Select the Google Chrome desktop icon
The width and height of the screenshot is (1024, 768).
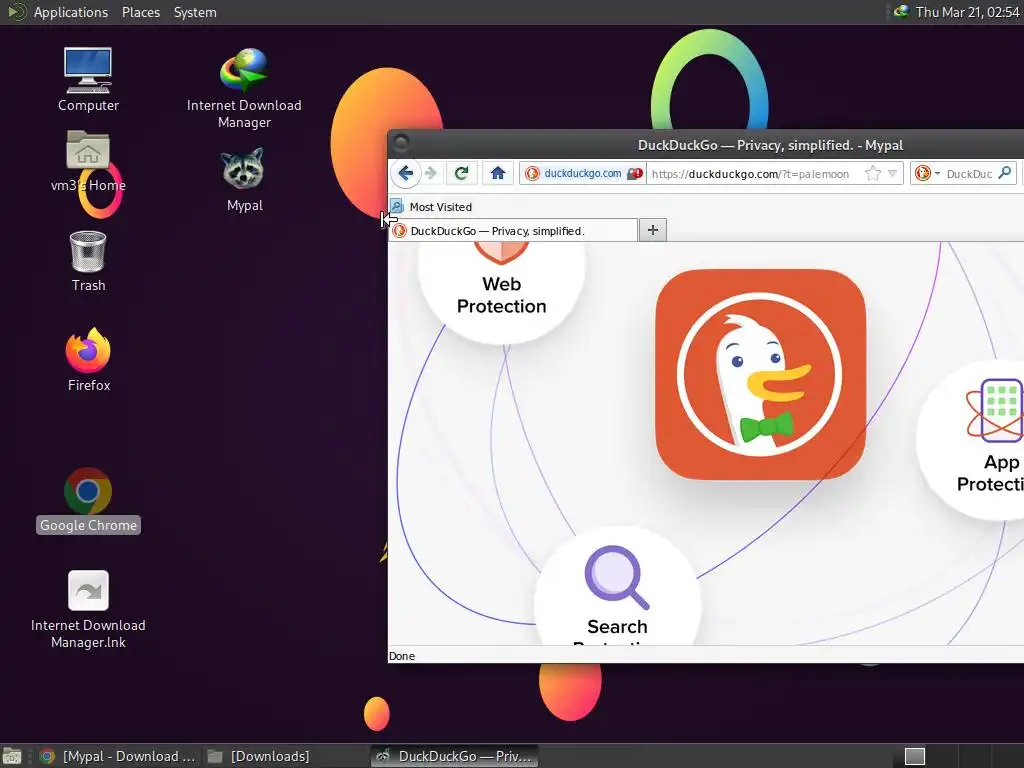(88, 501)
